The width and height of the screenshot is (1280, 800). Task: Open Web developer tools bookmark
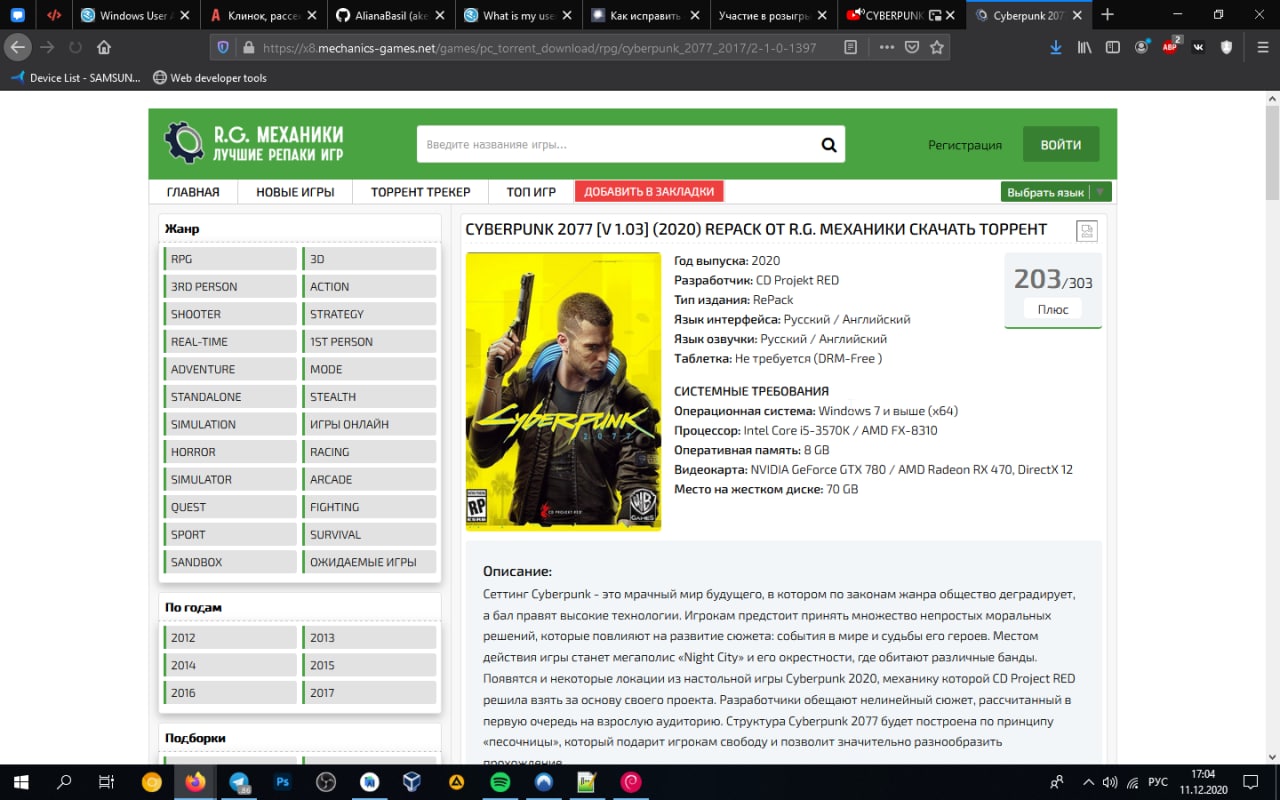click(x=210, y=77)
